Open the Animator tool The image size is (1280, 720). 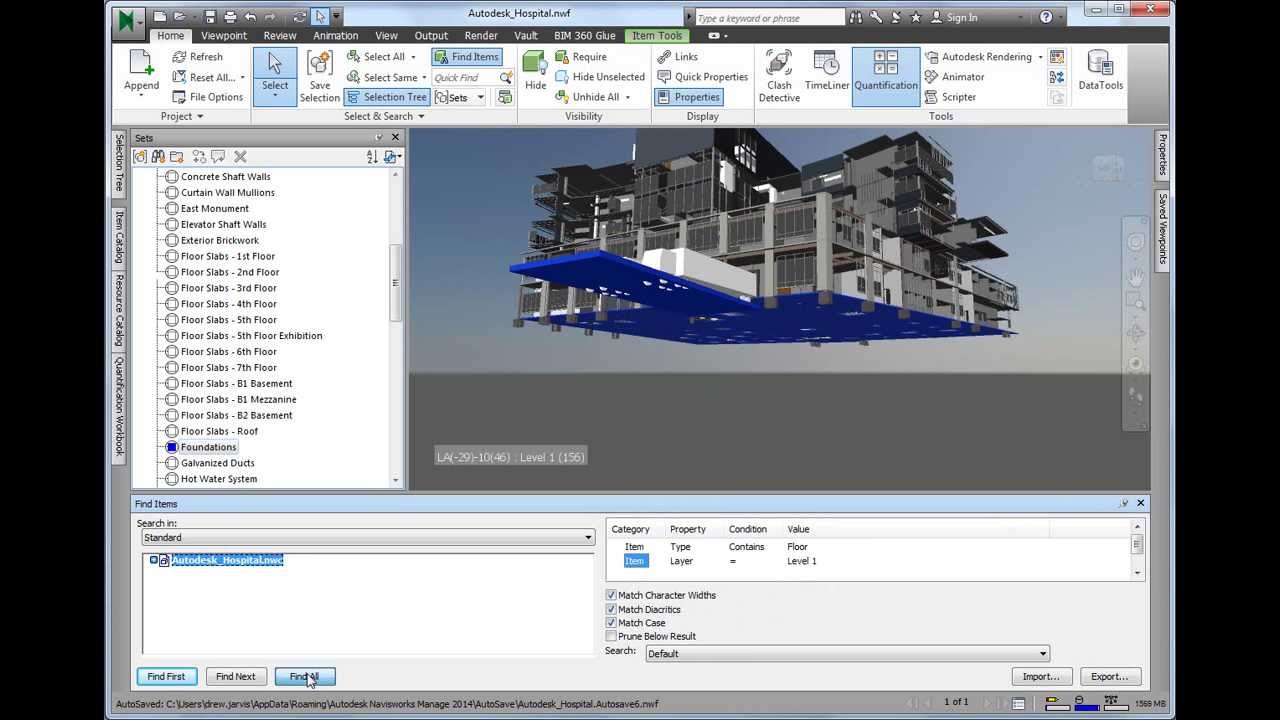[954, 77]
